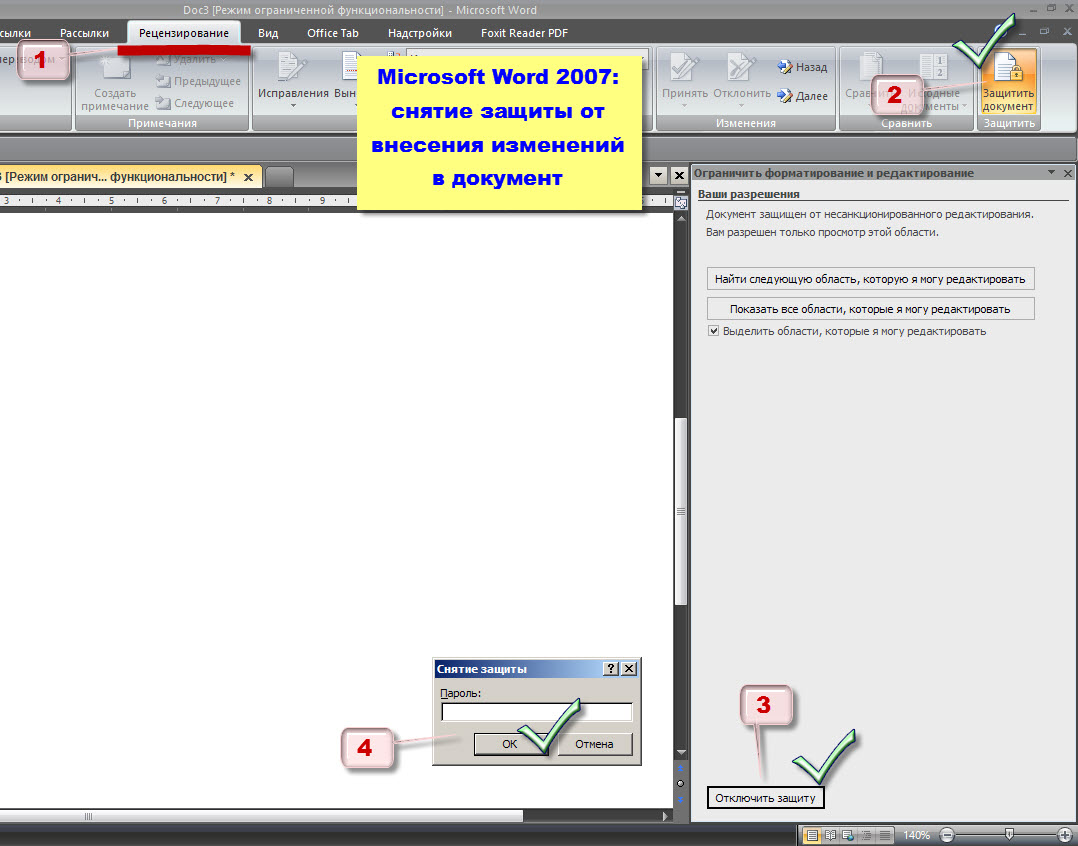Click the next page double-arrow browse button

tap(681, 799)
